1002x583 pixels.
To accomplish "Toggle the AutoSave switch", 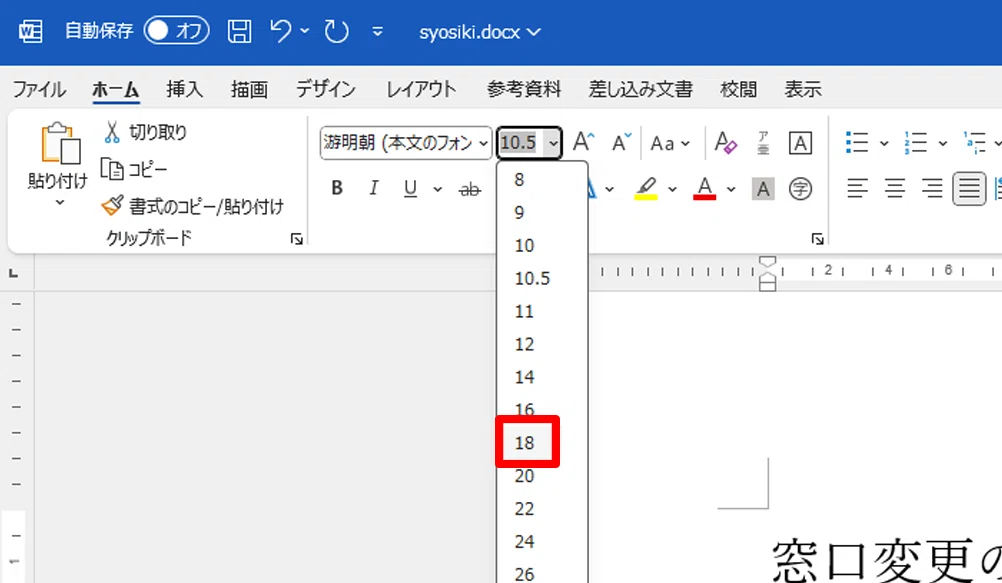I will point(176,31).
